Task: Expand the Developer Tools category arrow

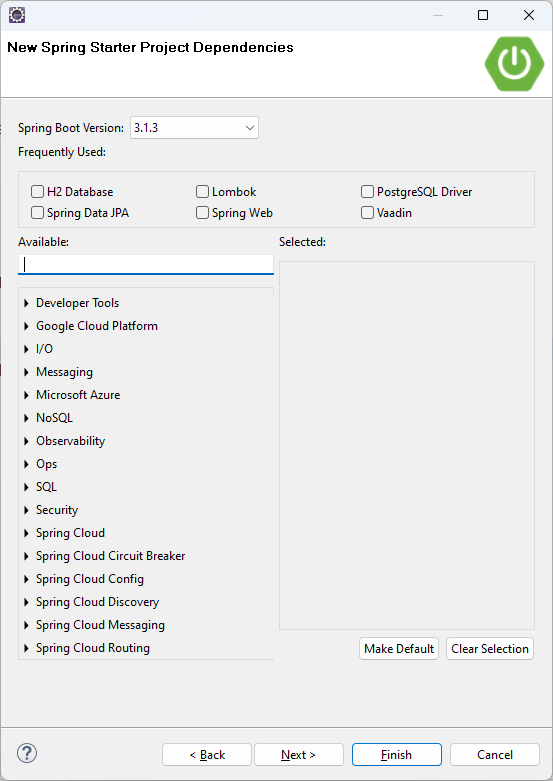Action: (x=26, y=303)
